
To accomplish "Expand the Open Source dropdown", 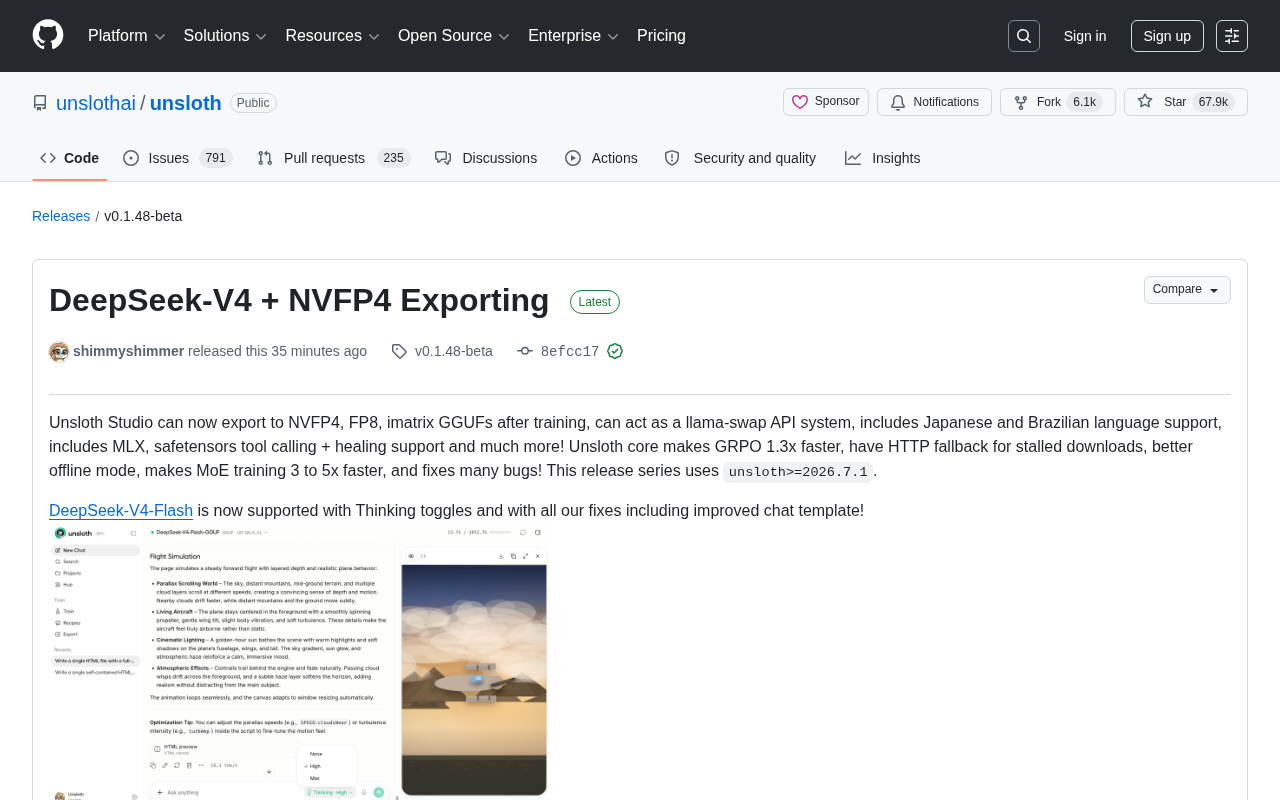I will [x=454, y=36].
